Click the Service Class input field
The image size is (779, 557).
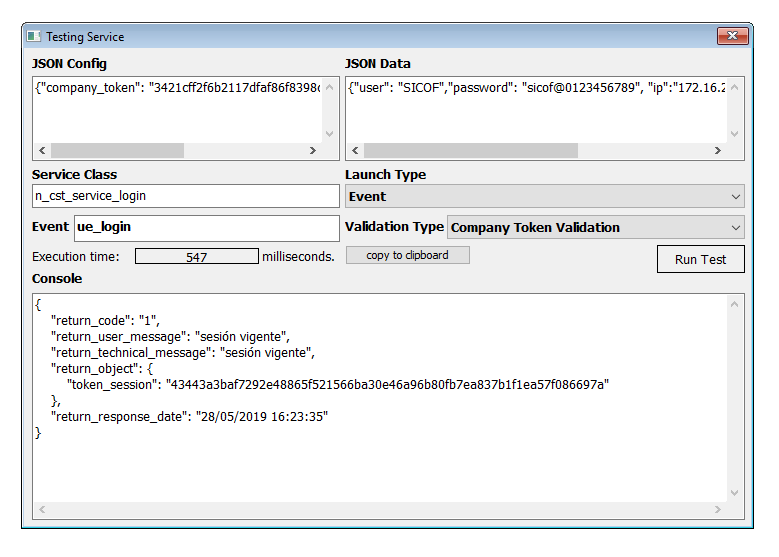click(x=185, y=196)
